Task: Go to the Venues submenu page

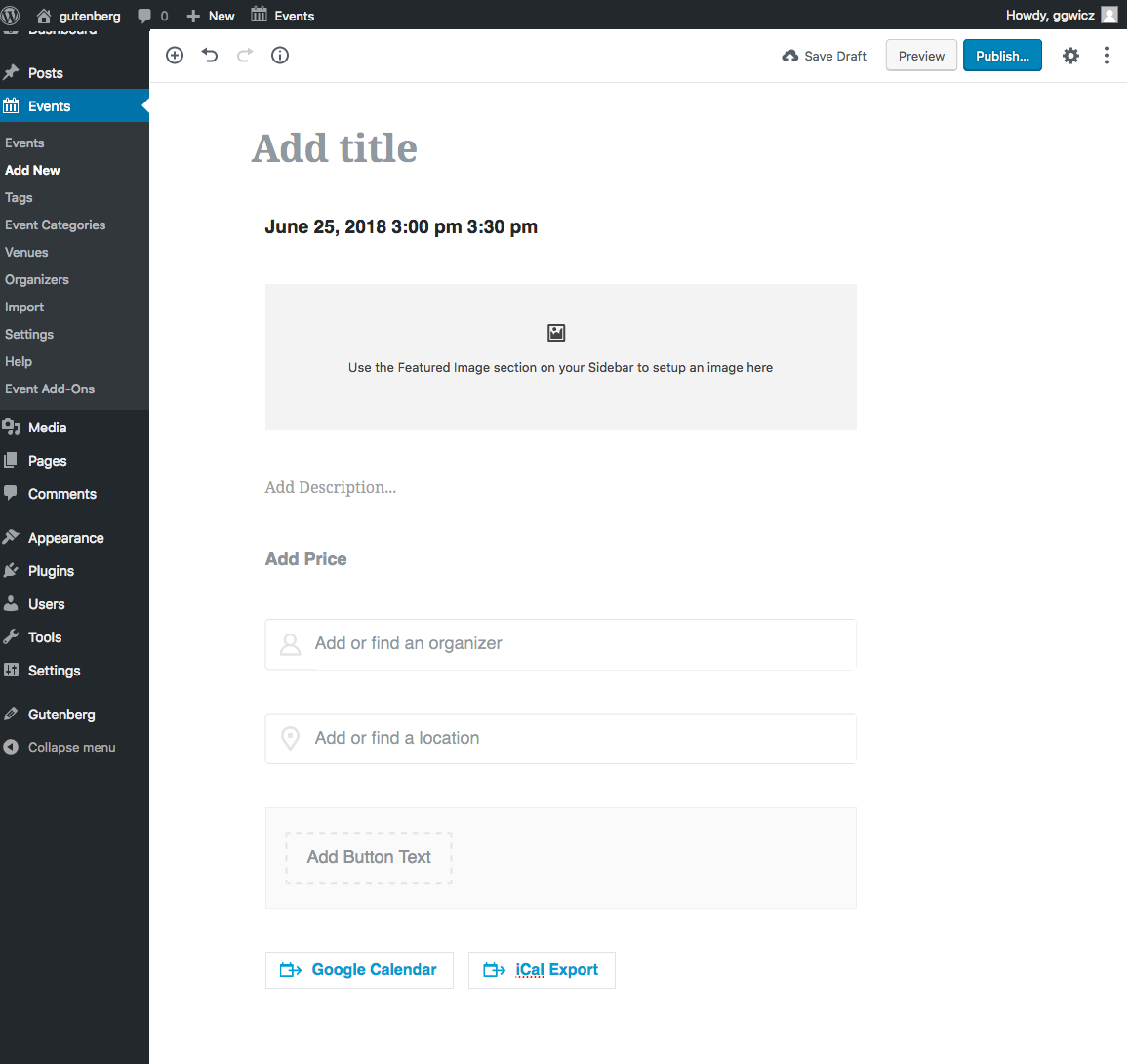Action: click(x=26, y=252)
